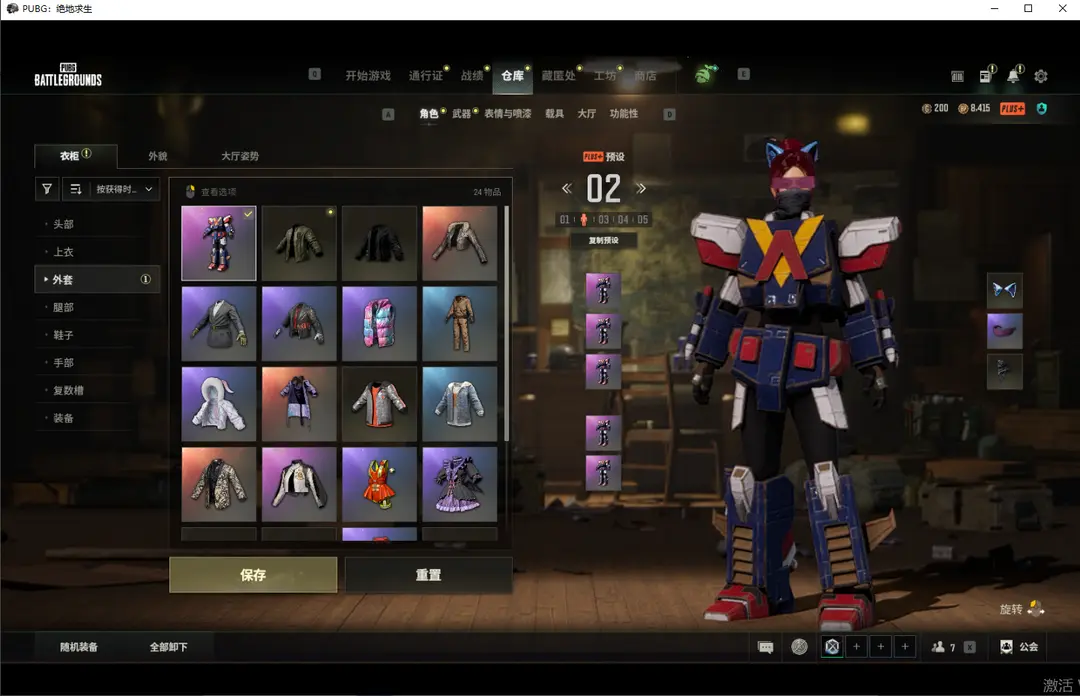Click the cat ears equipped item slot
Viewport: 1080px width, 696px height.
(x=1004, y=289)
